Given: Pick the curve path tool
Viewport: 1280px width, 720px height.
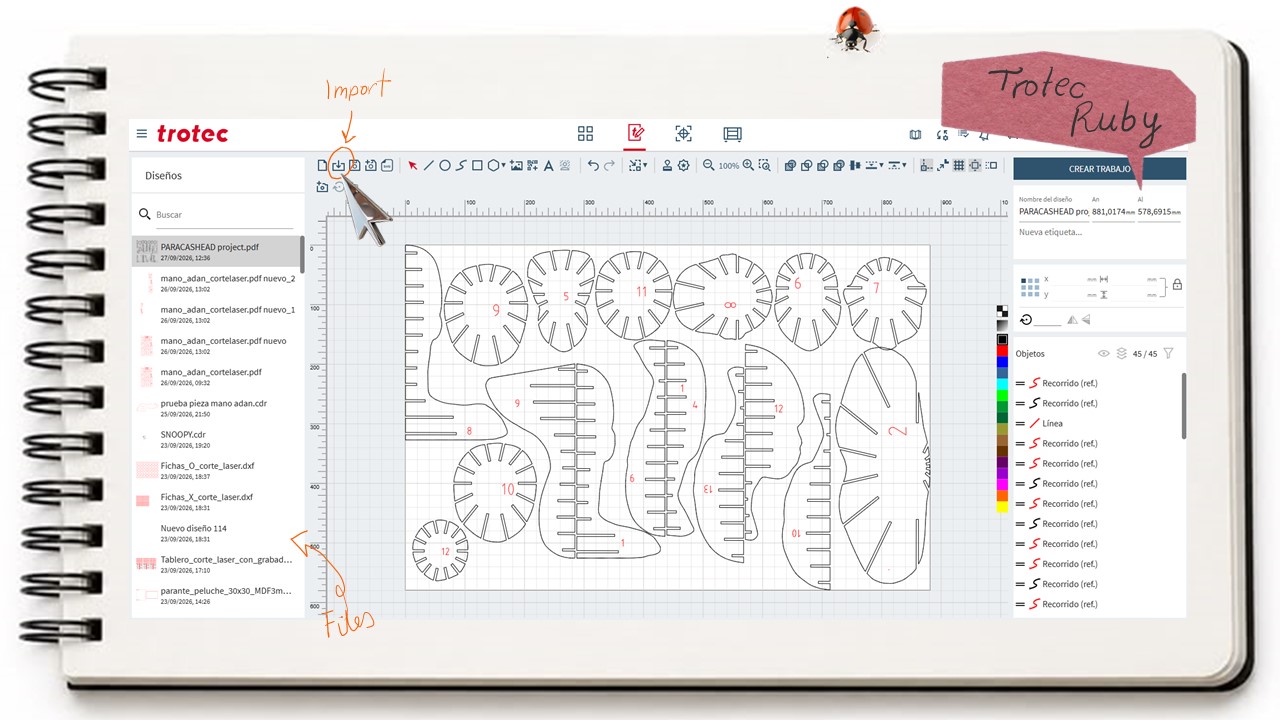Looking at the screenshot, I should pos(461,165).
